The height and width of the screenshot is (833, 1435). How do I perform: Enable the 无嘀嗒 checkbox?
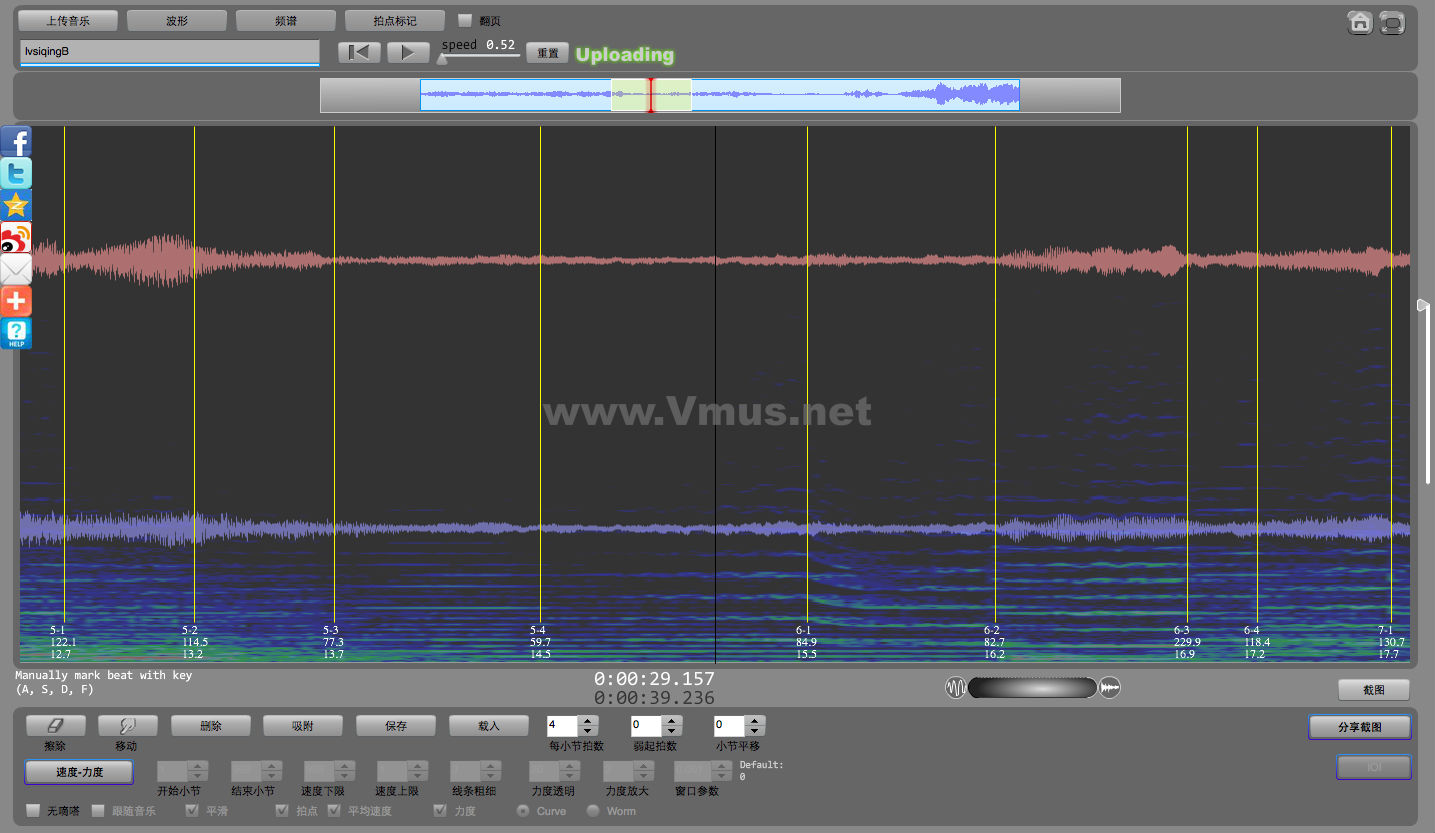coord(33,810)
